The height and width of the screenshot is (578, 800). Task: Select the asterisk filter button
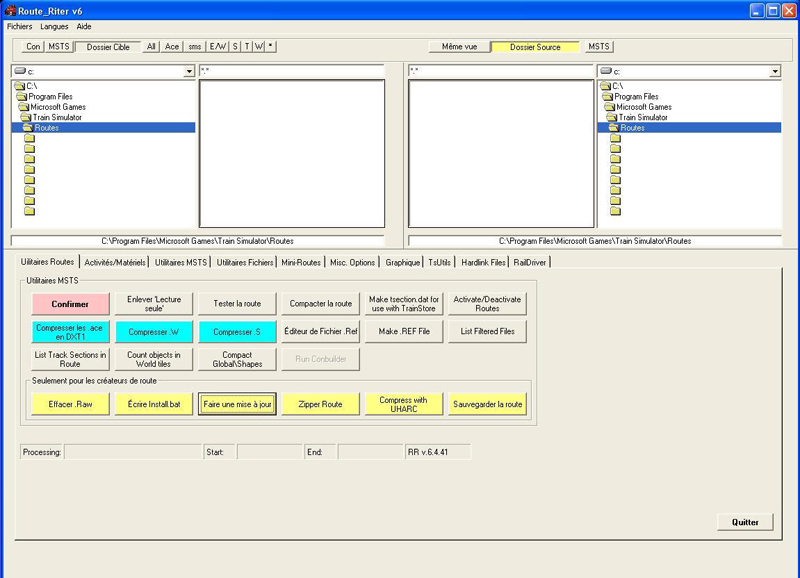click(x=271, y=46)
